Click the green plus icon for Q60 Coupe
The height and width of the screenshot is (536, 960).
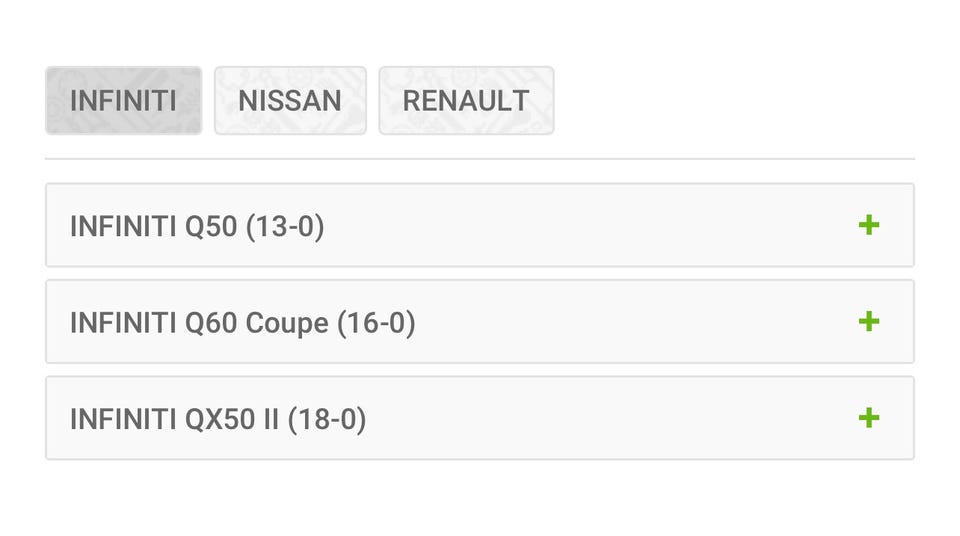click(868, 321)
